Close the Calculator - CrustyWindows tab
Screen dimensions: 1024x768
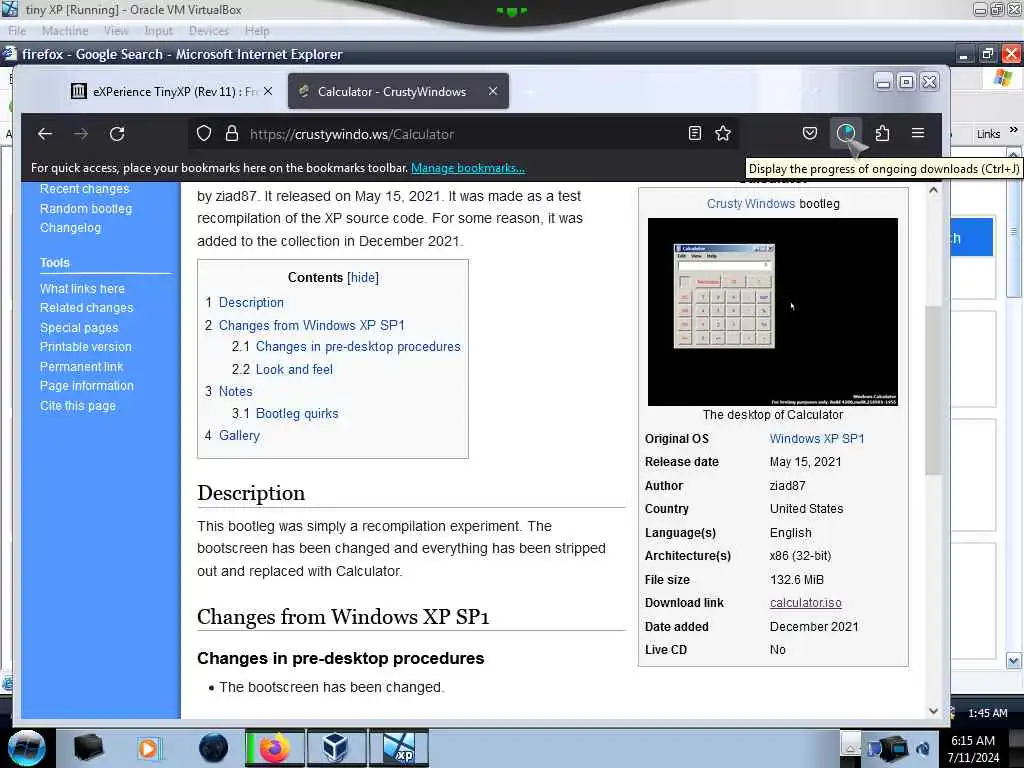[x=493, y=91]
